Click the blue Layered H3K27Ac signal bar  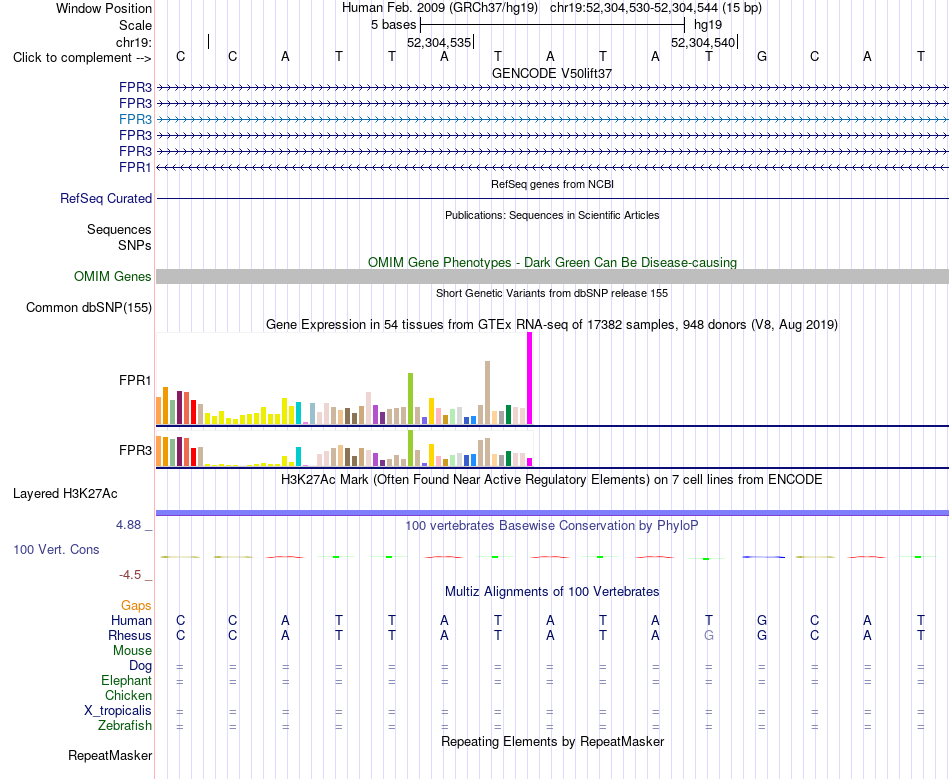tap(552, 513)
